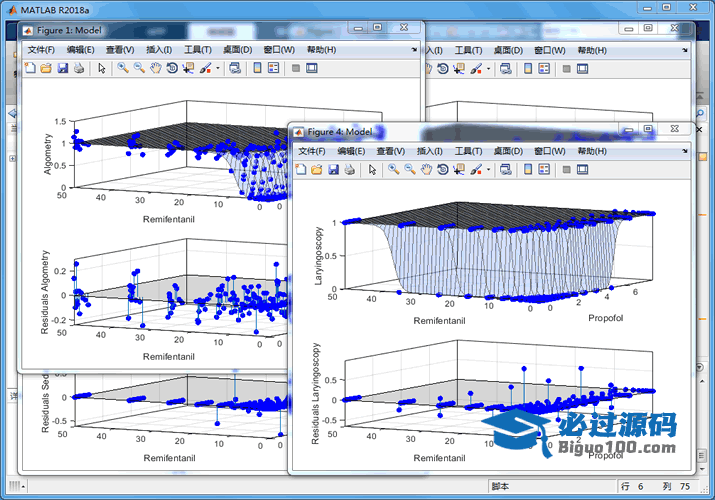715x500 pixels.
Task: Click Link Plot icon in background figure toolbar
Action: 506,69
